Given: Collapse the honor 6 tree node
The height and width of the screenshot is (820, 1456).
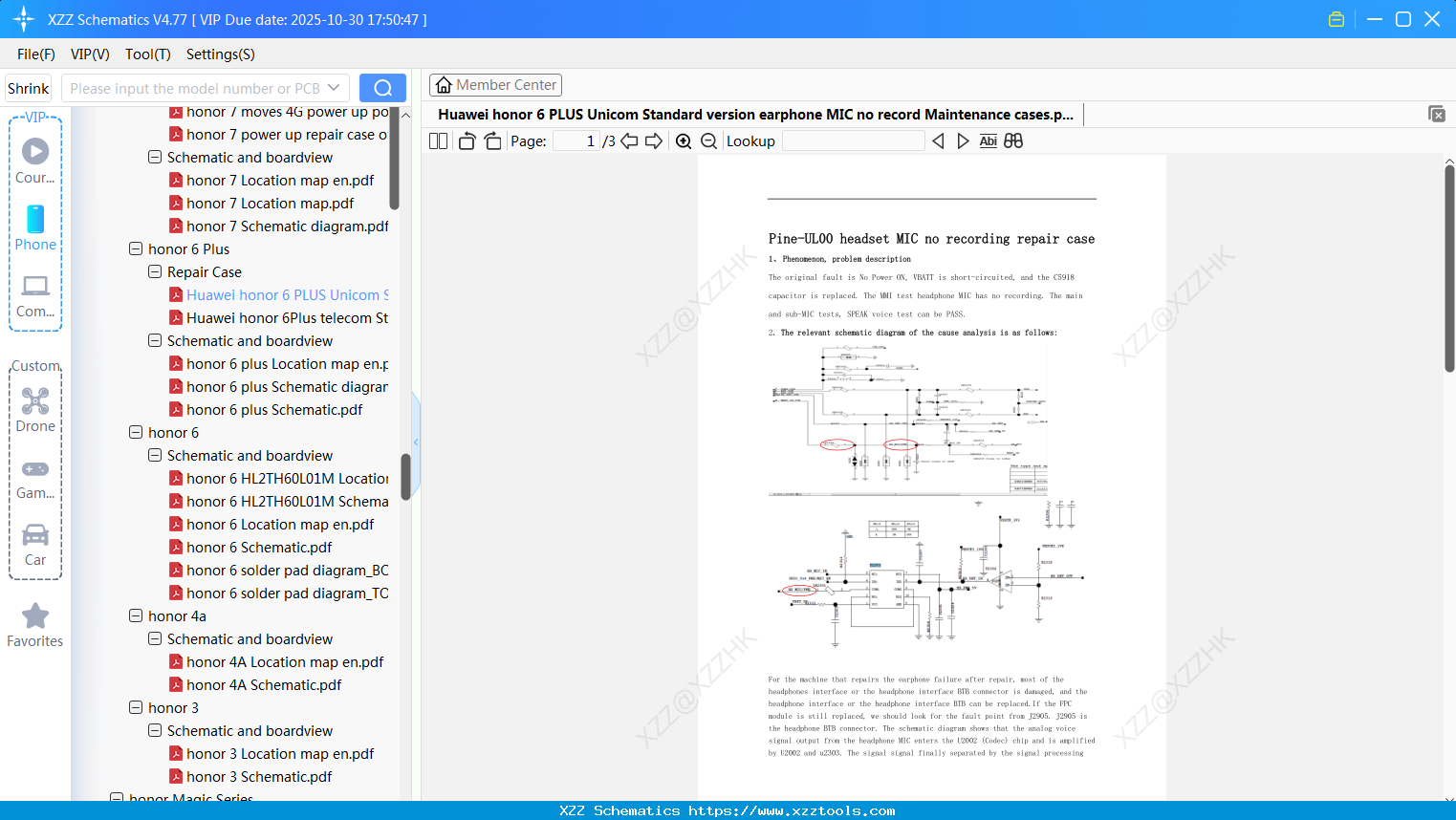Looking at the screenshot, I should point(136,433).
